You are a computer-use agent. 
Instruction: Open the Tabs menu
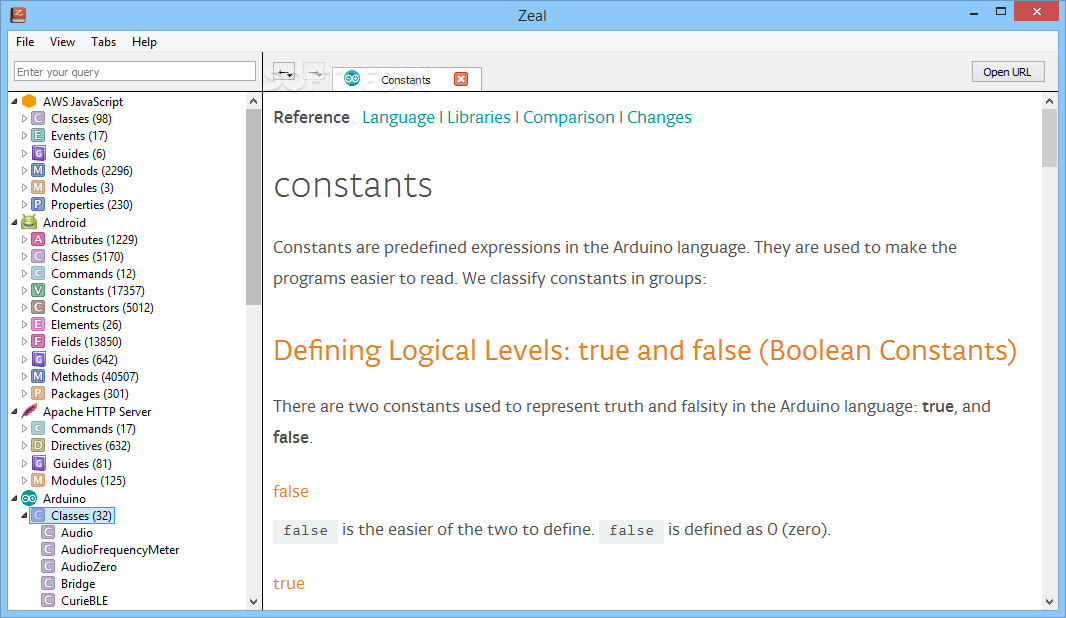tap(103, 41)
